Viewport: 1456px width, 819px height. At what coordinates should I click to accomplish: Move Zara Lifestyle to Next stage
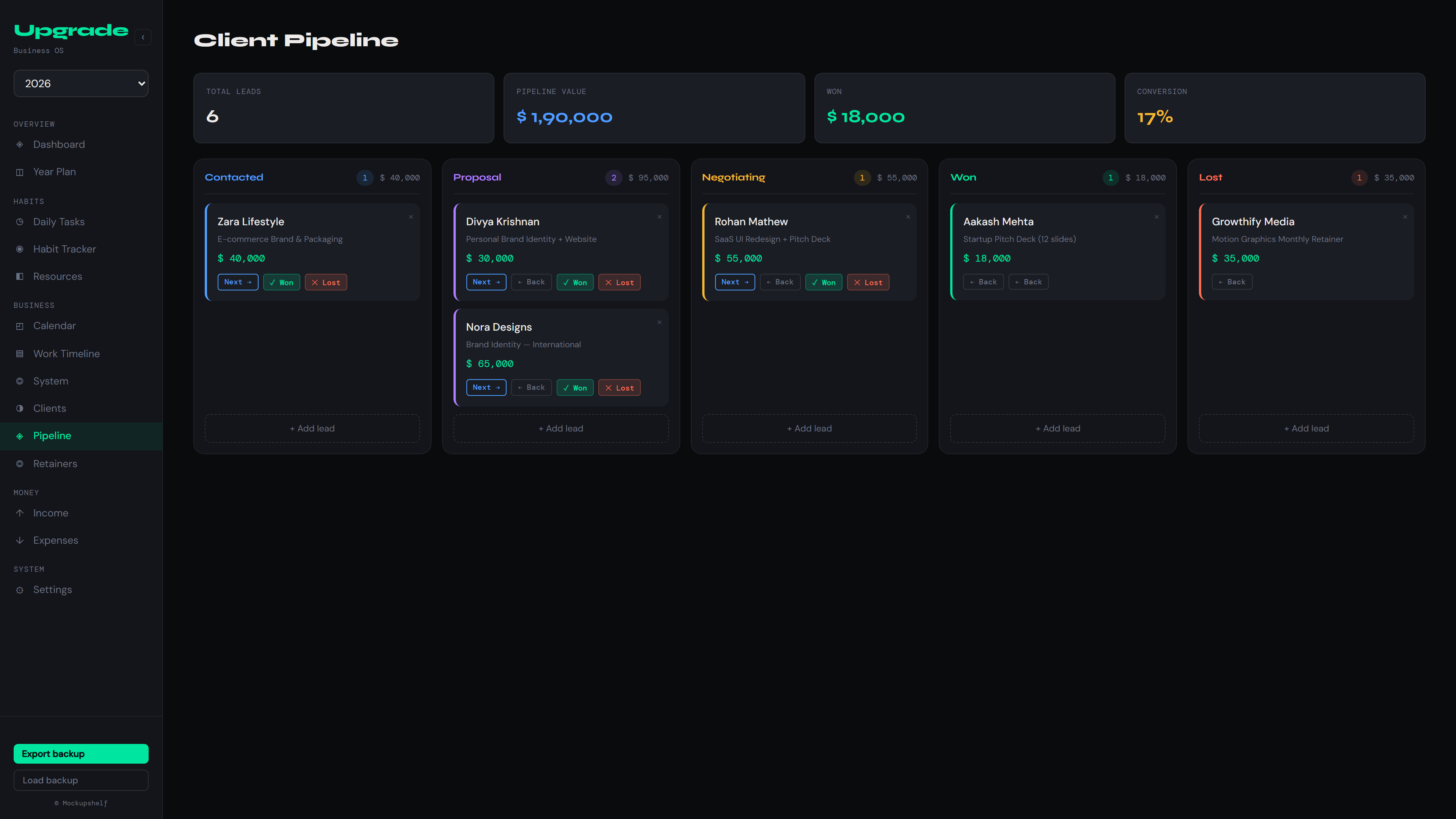coord(238,282)
